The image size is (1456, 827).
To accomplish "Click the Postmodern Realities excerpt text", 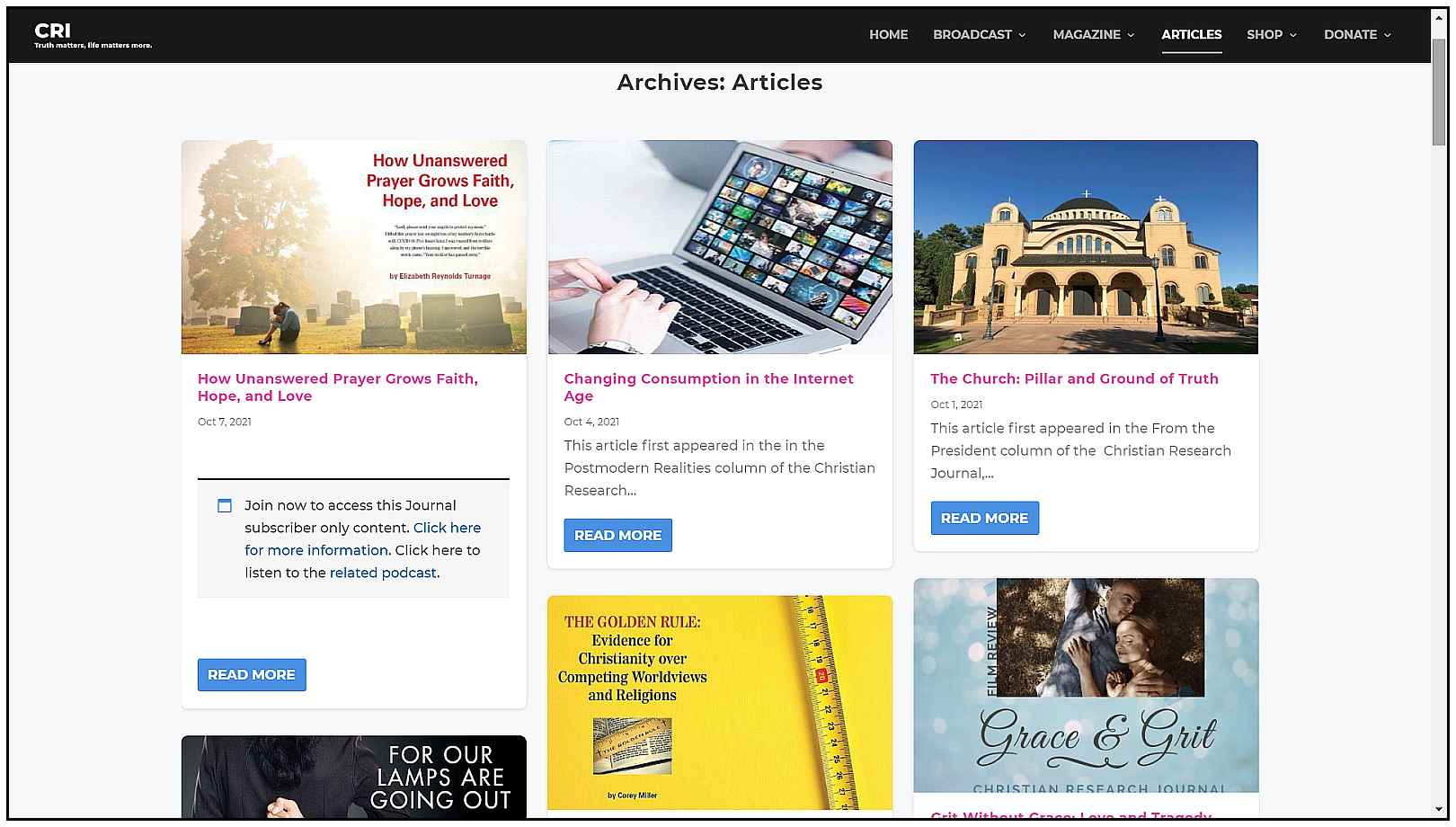I will [x=720, y=468].
